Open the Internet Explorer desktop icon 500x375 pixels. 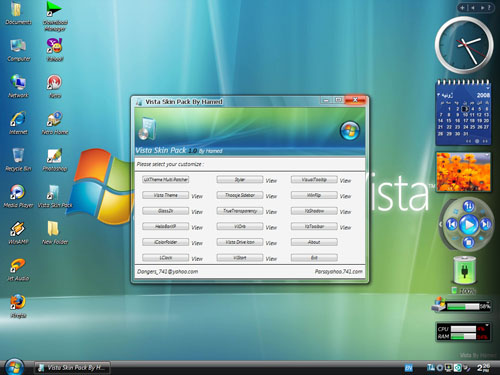(x=18, y=123)
